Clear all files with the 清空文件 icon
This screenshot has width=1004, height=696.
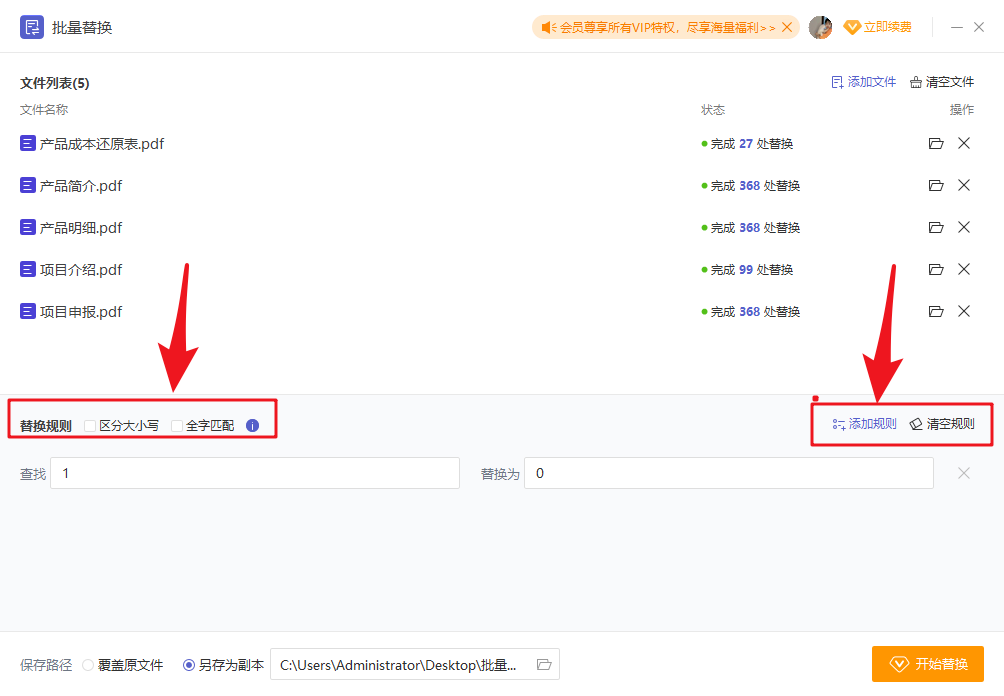pos(916,82)
